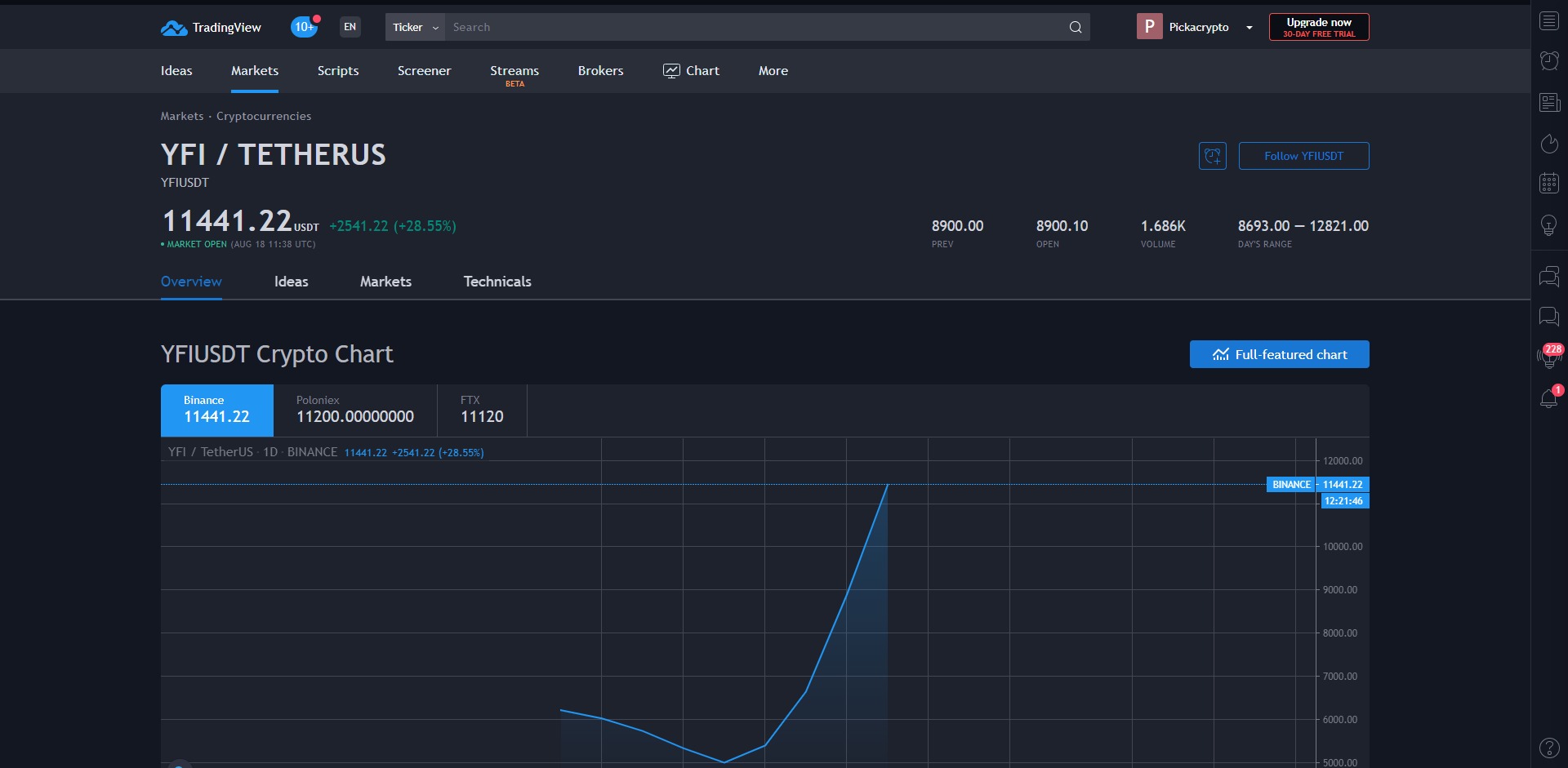Open the Markets top menu

click(255, 71)
